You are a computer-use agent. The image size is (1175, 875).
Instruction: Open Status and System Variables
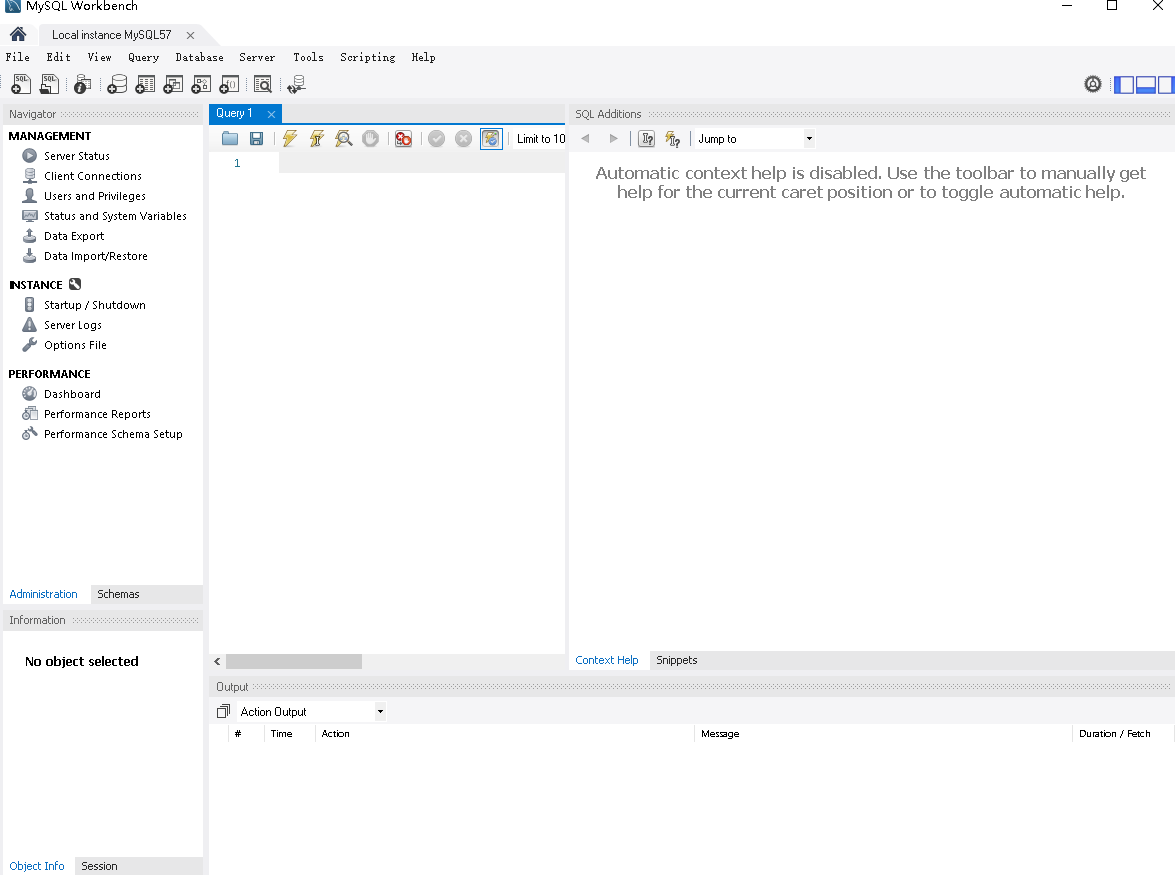[115, 216]
